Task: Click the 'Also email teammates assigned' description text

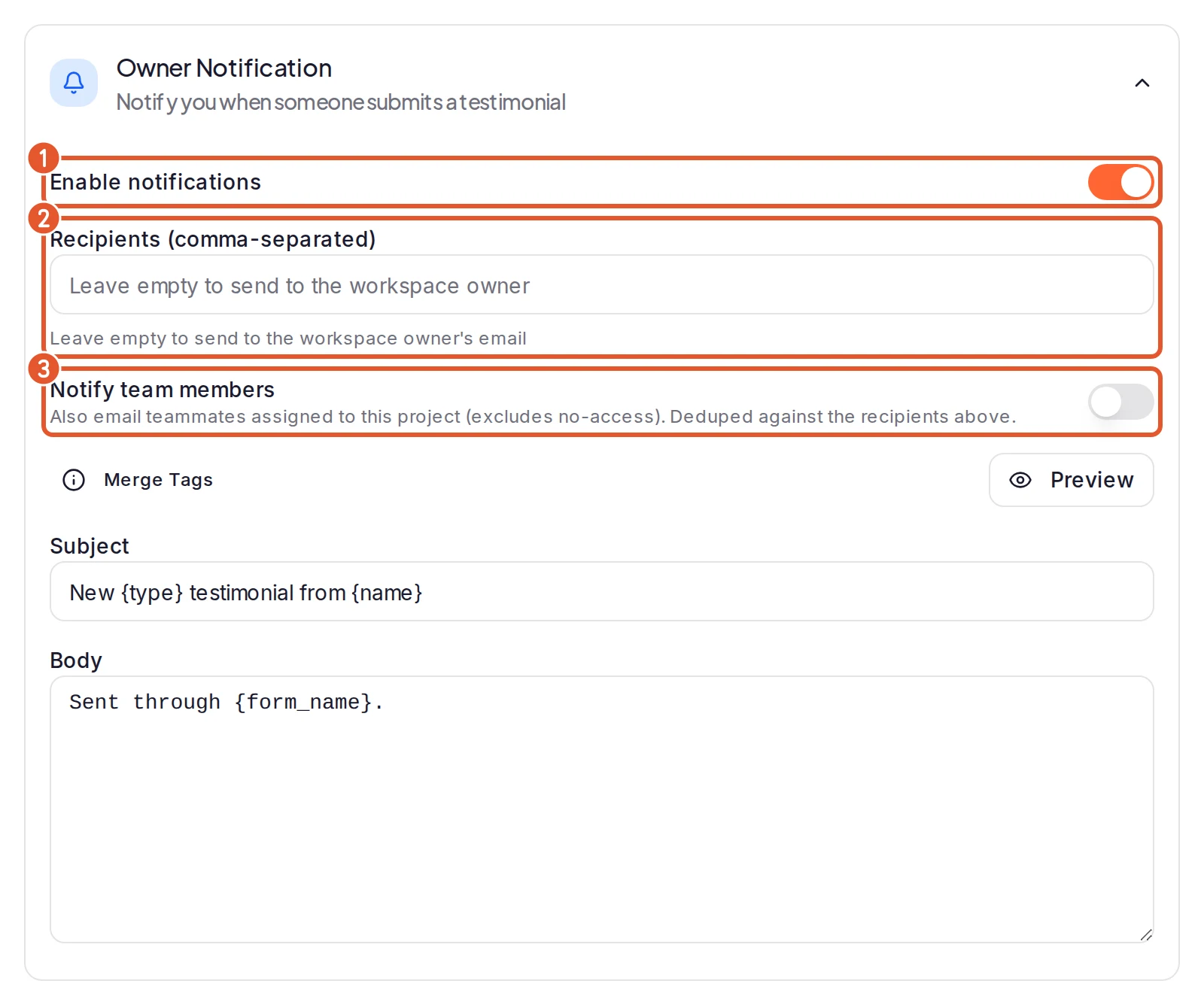Action: 534,417
